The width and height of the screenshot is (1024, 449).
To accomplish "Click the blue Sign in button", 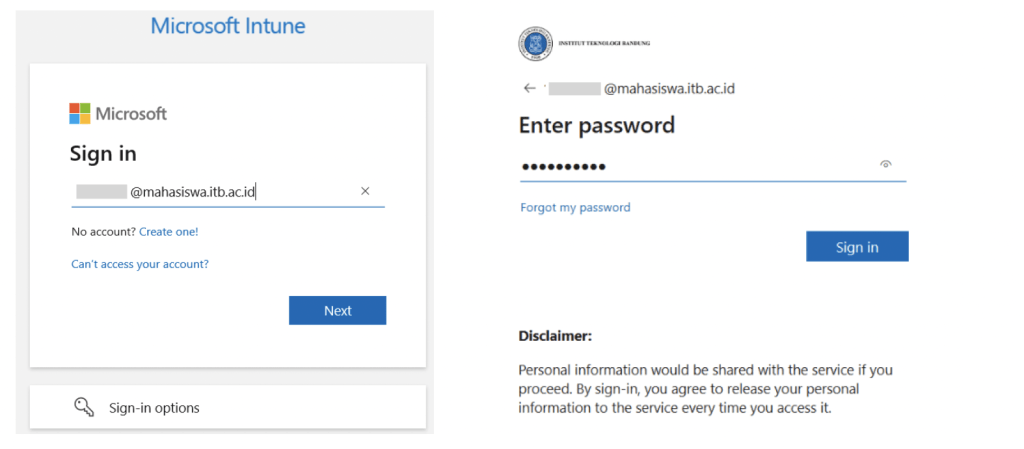I will [x=857, y=247].
